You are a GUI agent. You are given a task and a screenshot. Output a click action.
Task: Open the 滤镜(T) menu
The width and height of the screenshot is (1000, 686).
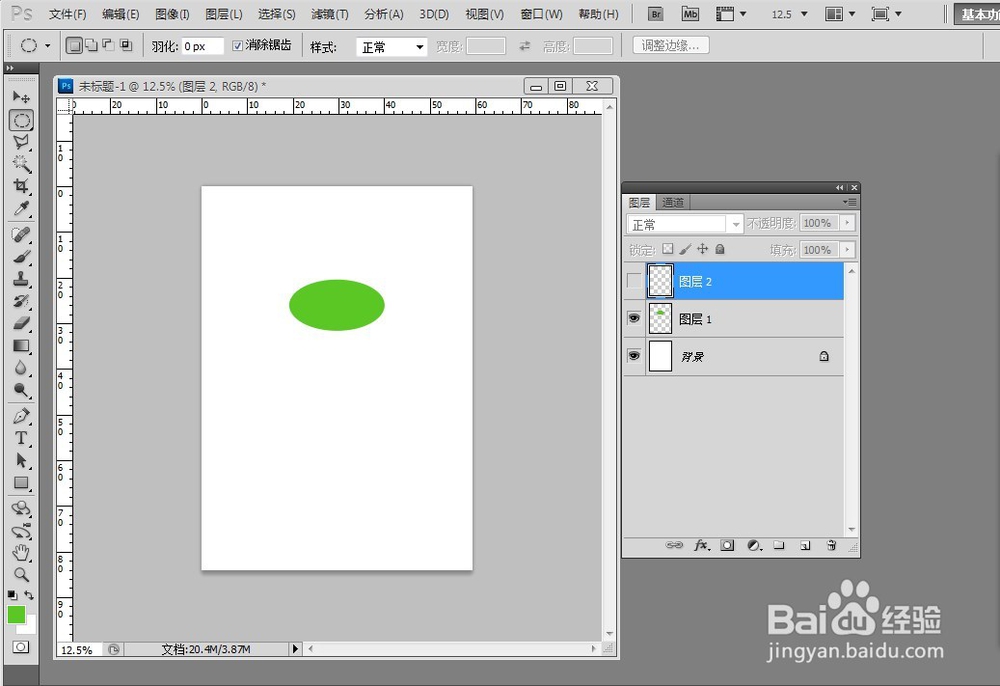tap(330, 14)
